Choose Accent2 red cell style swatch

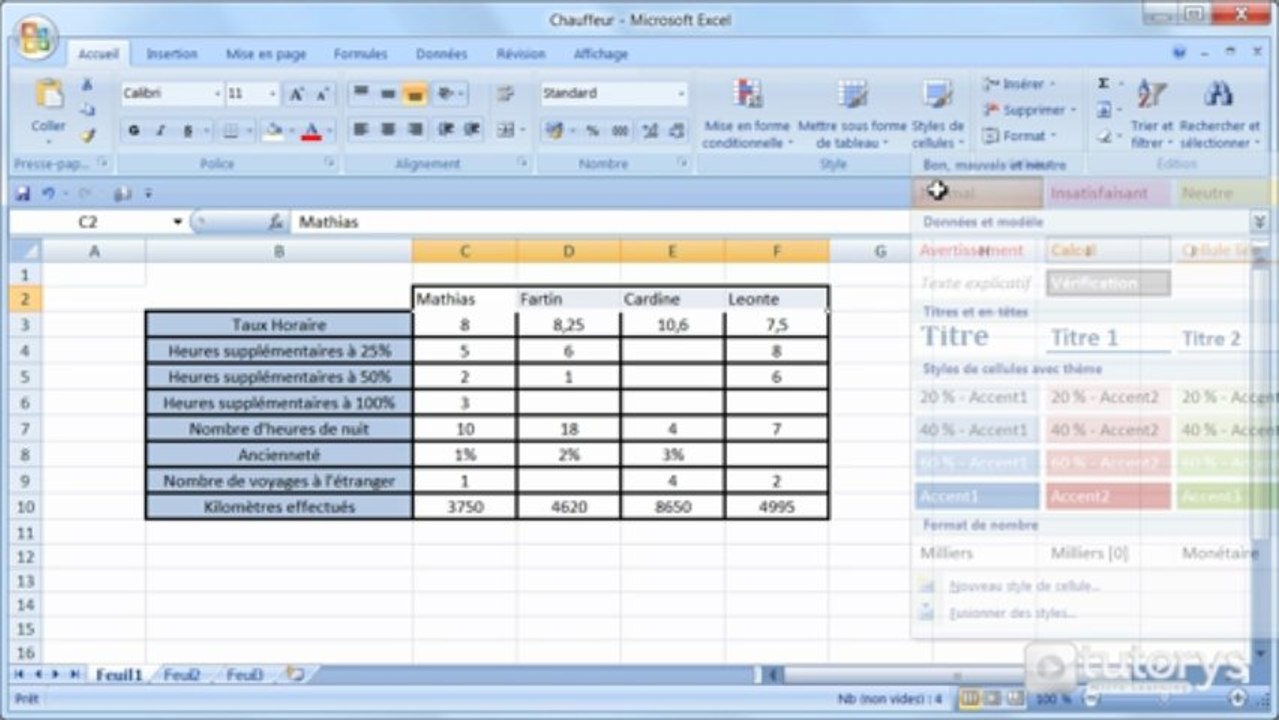[1108, 496]
